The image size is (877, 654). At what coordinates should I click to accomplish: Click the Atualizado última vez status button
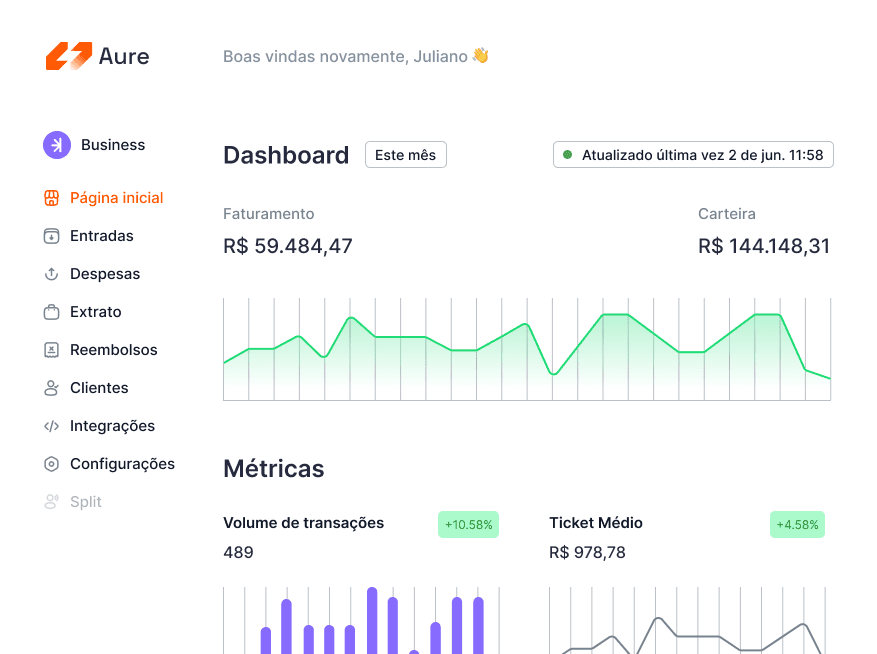tap(693, 154)
